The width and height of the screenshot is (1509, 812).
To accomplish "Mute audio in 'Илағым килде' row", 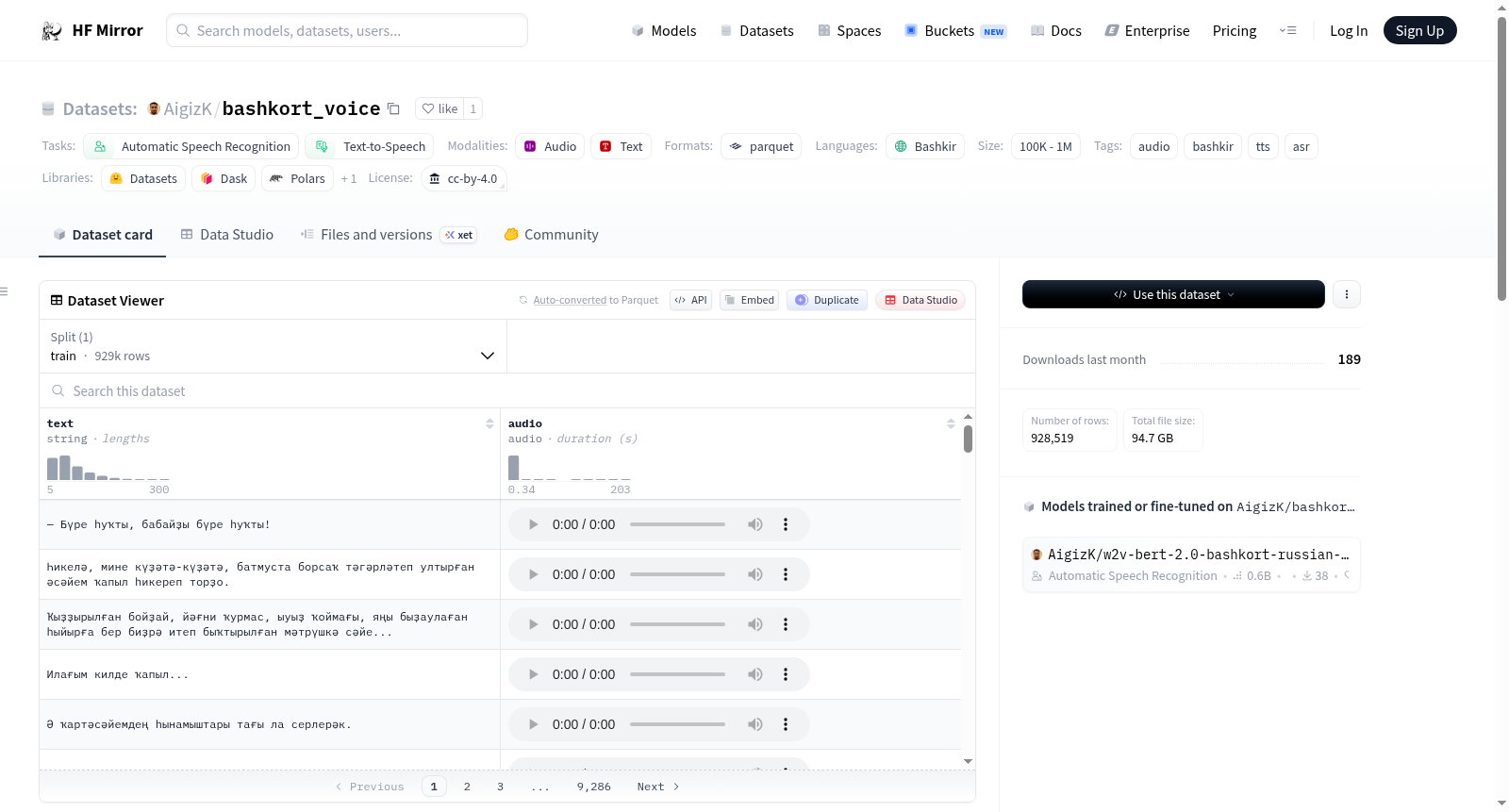I will pyautogui.click(x=755, y=674).
